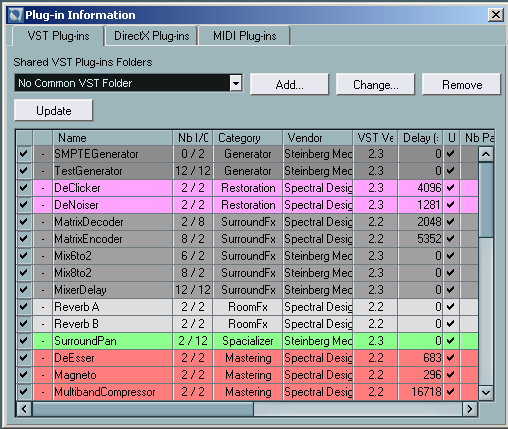Select the Mix8to2 plug-in name
This screenshot has height=429, width=508.
click(73, 273)
